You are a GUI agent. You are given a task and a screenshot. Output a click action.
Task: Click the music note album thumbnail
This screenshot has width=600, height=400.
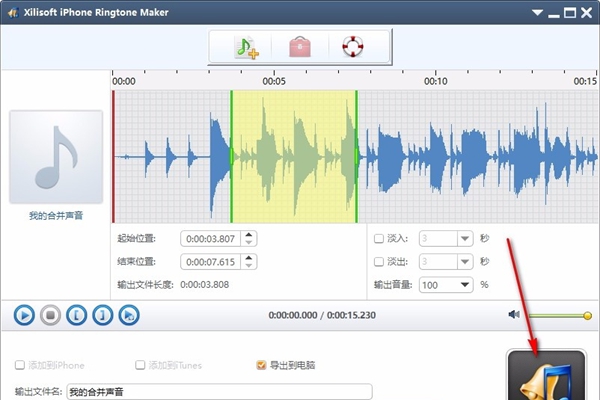pos(56,157)
